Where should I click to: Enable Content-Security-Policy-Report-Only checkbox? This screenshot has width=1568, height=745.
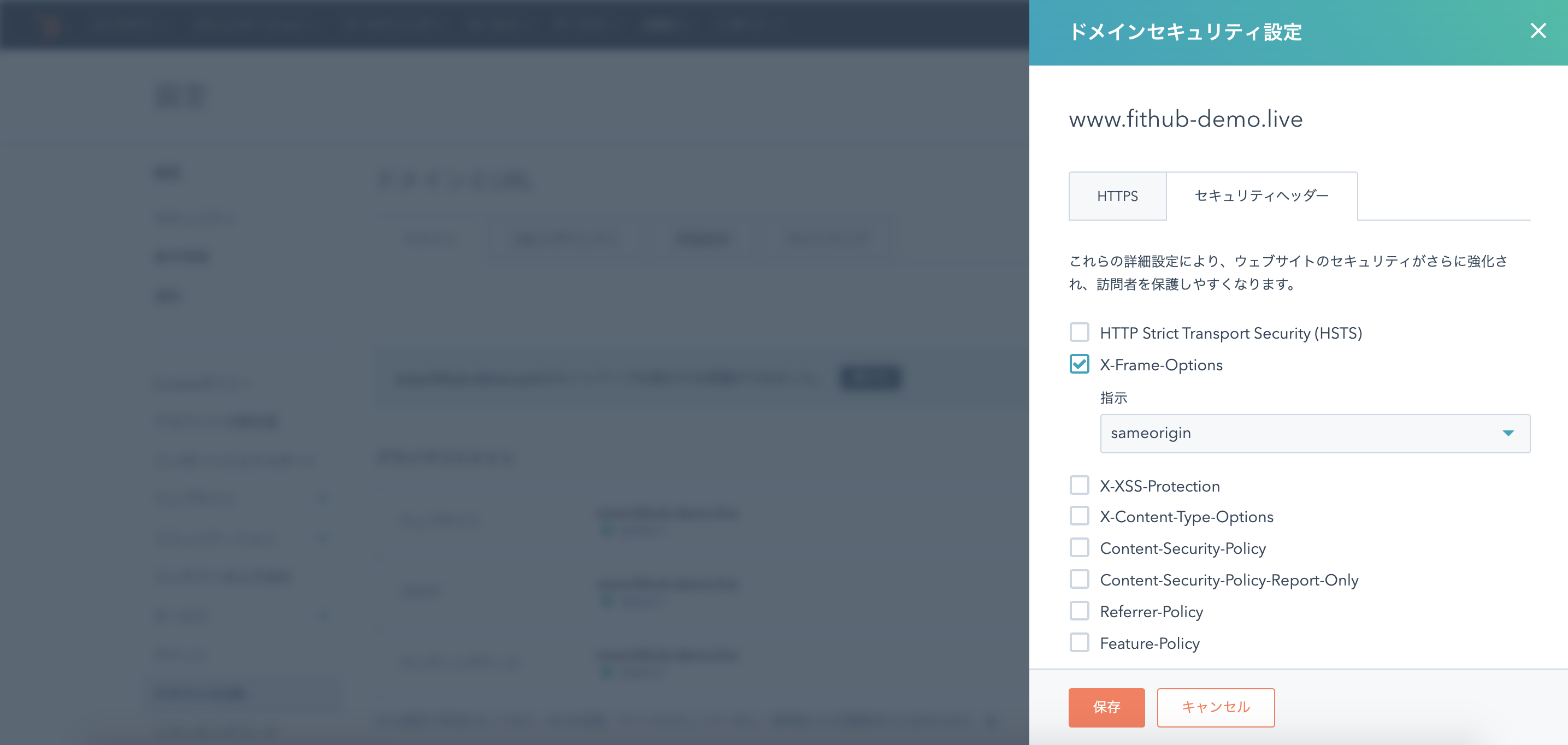[1079, 580]
